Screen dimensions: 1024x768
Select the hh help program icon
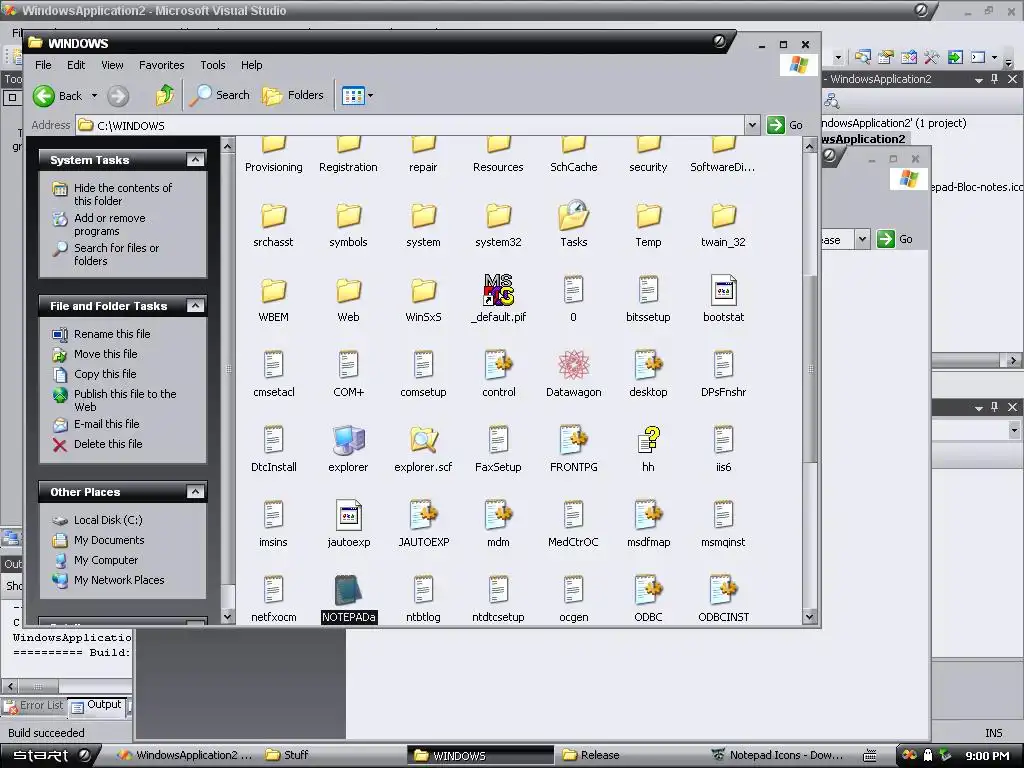coord(648,440)
